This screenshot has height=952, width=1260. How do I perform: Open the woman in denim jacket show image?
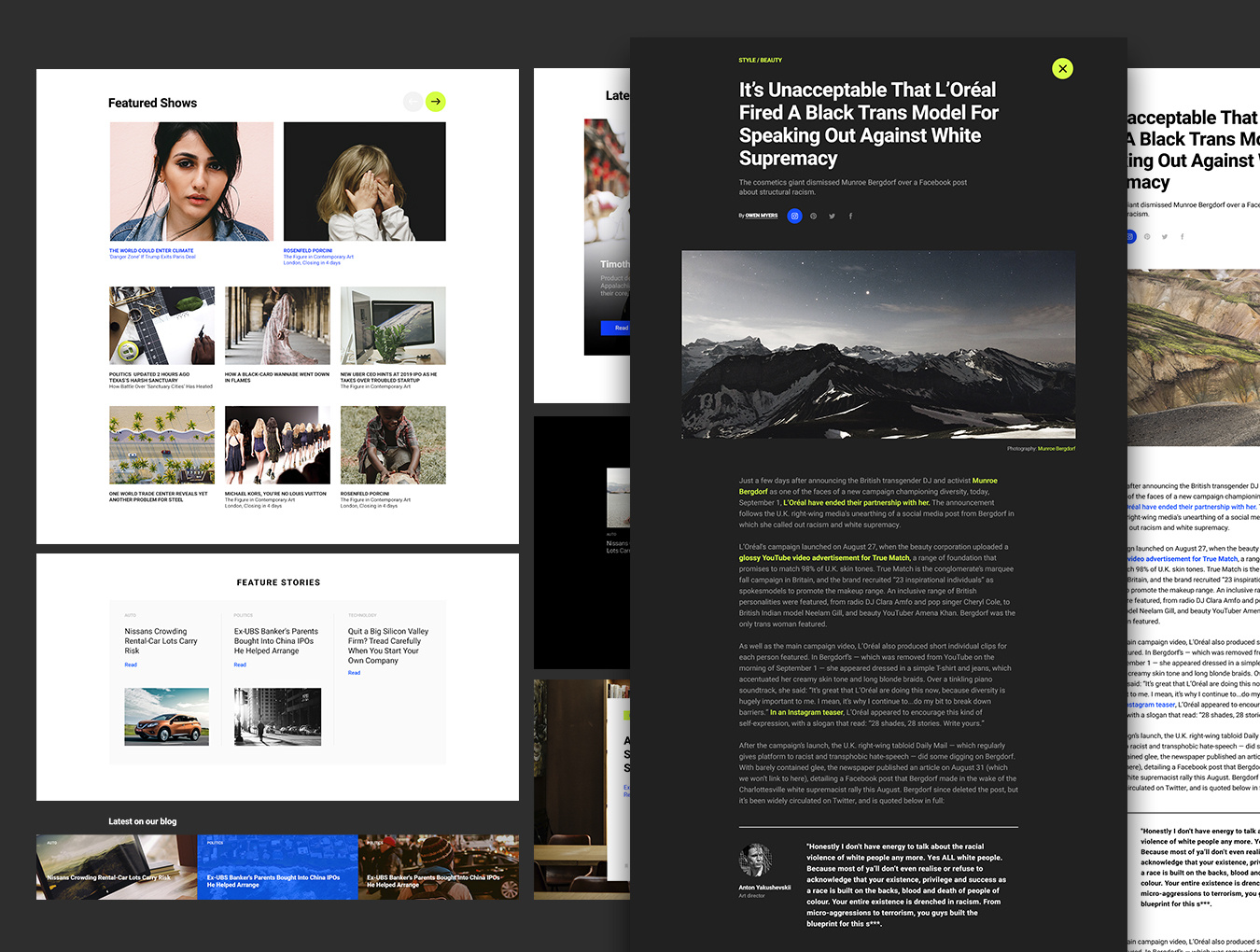(x=191, y=182)
